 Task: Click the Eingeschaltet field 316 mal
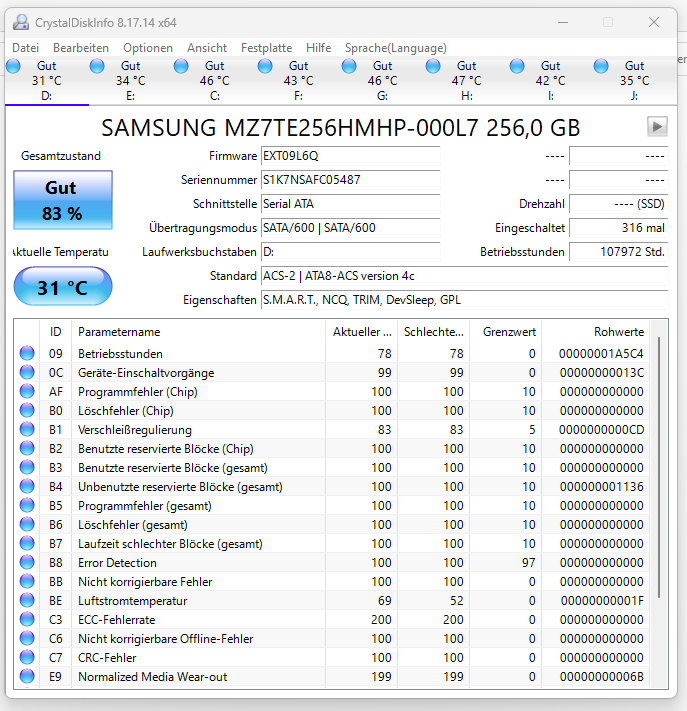pyautogui.click(x=619, y=228)
